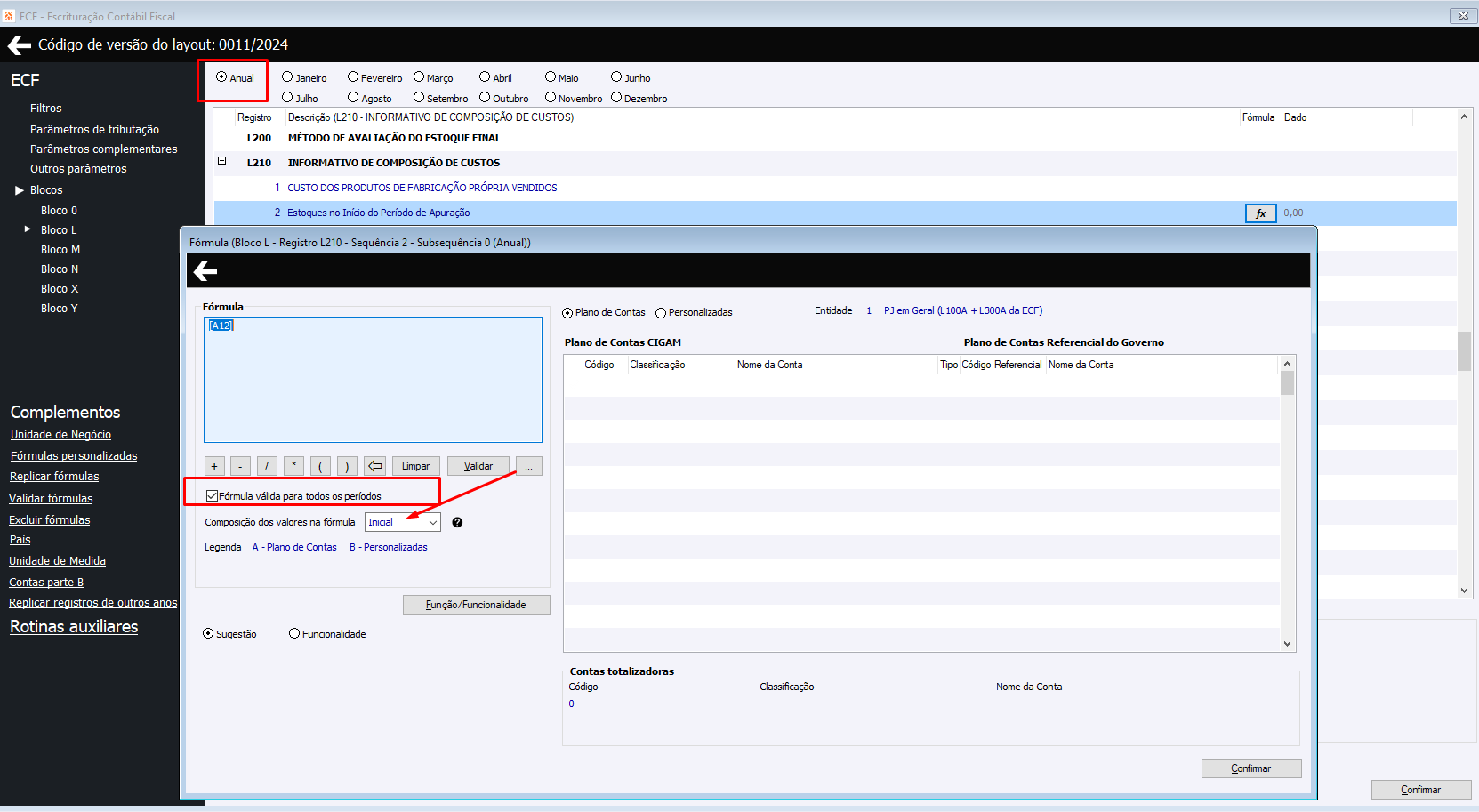Screen dimensions: 1479x812
Task: Open the Unidade de Negócio link
Action: tap(60, 435)
